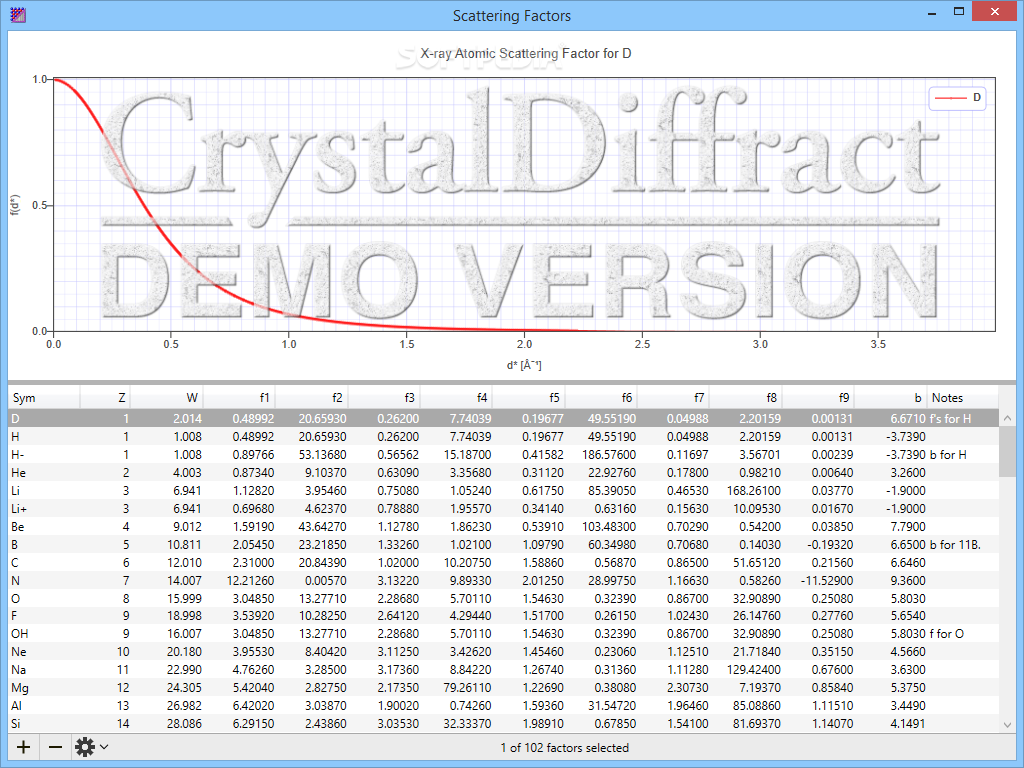Screen dimensions: 1024x768
Task: Click the status text 1 of 102 factors selected
Action: point(565,748)
